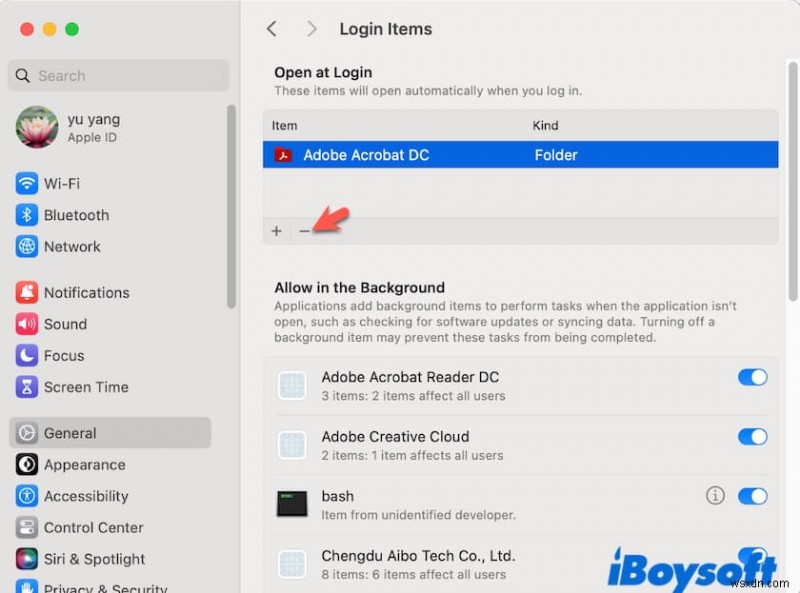Click the Chengdu Aibo Tech Co., Ltd. label
The height and width of the screenshot is (593, 800).
(418, 556)
